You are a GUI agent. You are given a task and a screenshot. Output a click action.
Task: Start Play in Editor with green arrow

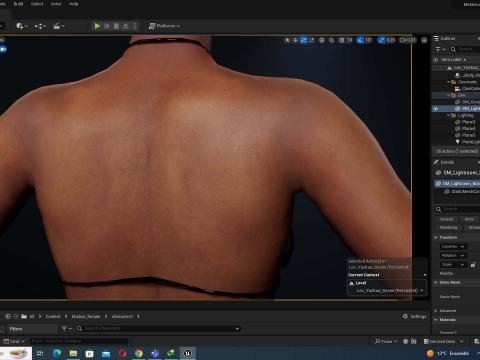coord(97,26)
